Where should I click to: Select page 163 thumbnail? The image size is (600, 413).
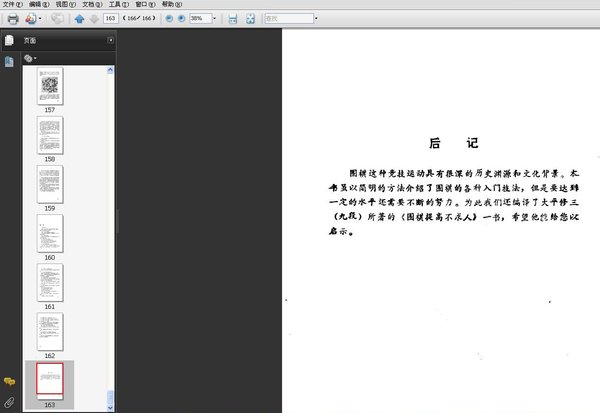click(x=50, y=380)
